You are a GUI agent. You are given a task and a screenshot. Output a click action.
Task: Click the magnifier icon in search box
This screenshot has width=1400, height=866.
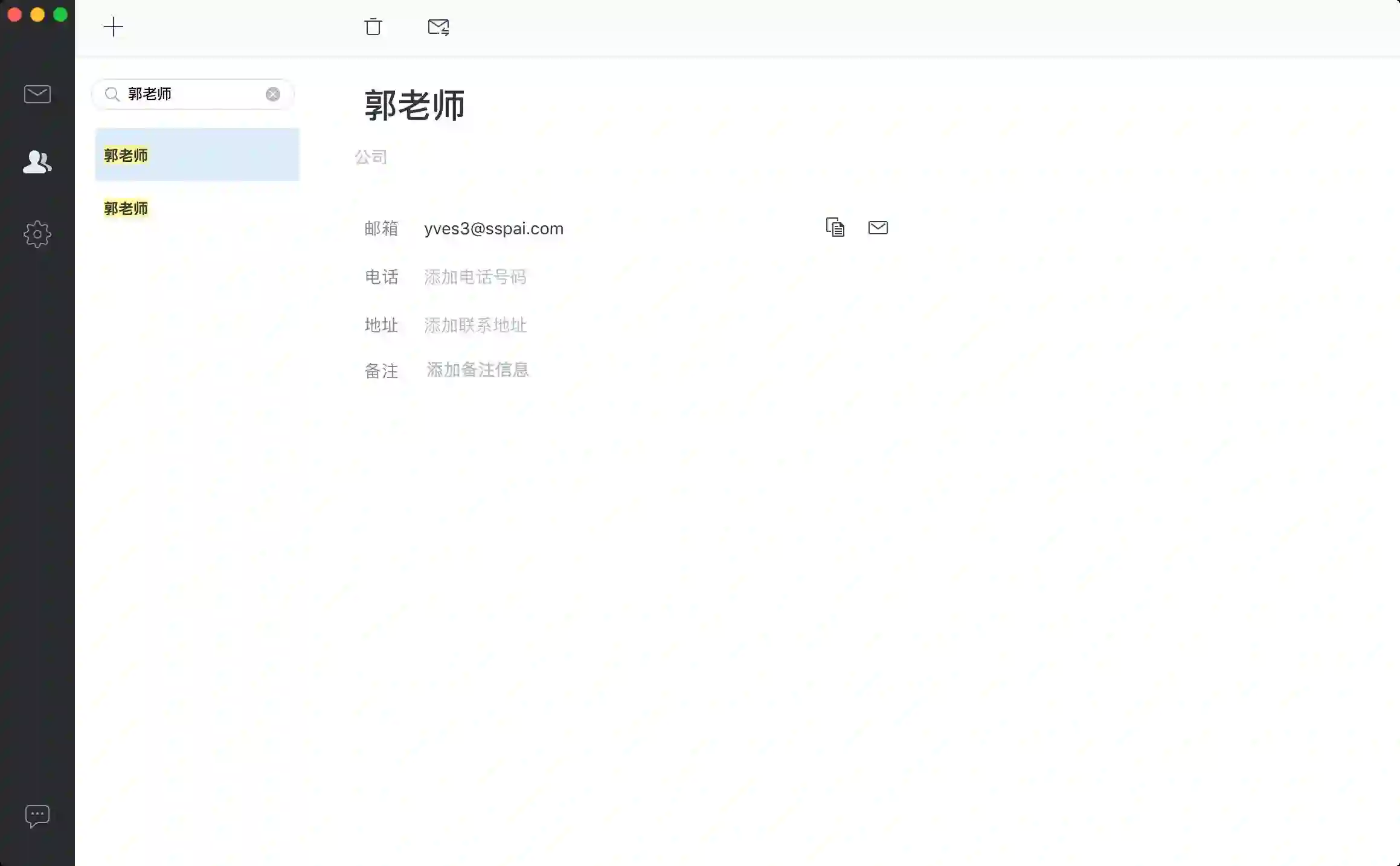(112, 94)
